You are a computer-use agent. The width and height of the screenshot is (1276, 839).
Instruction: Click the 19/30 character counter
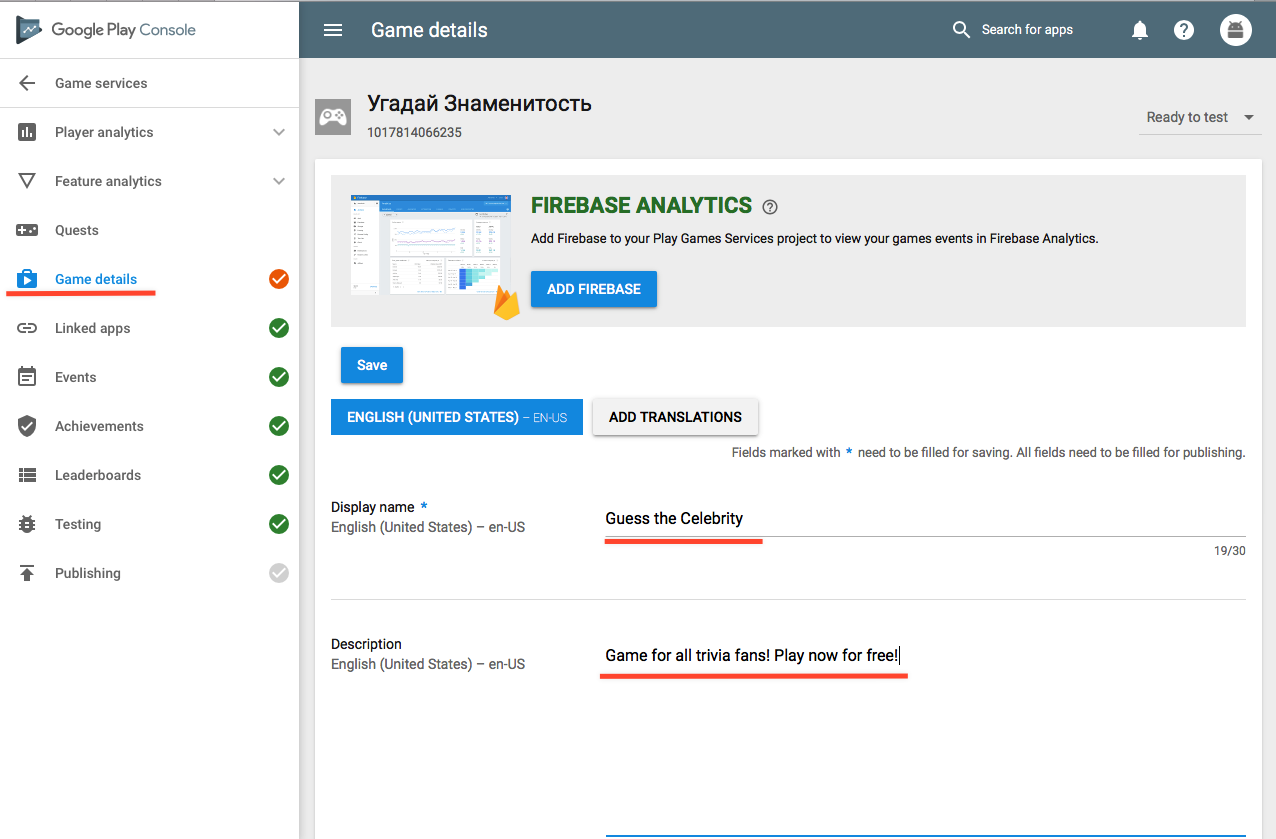pyautogui.click(x=1230, y=551)
